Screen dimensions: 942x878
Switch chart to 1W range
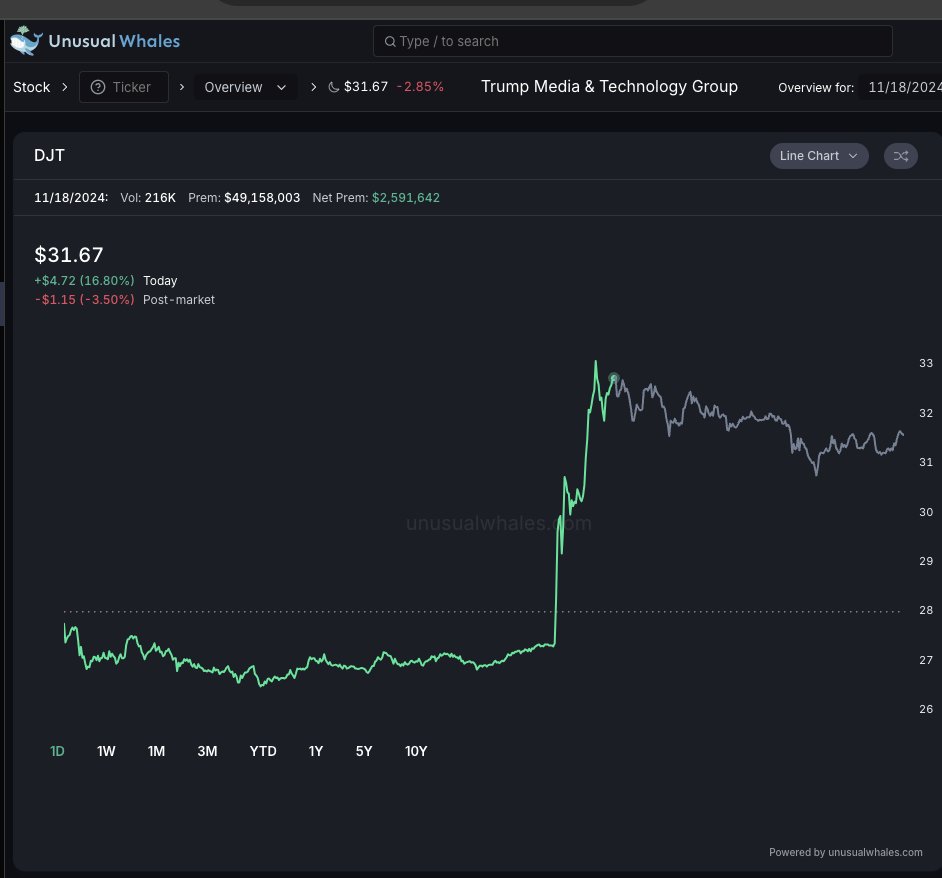[x=106, y=751]
